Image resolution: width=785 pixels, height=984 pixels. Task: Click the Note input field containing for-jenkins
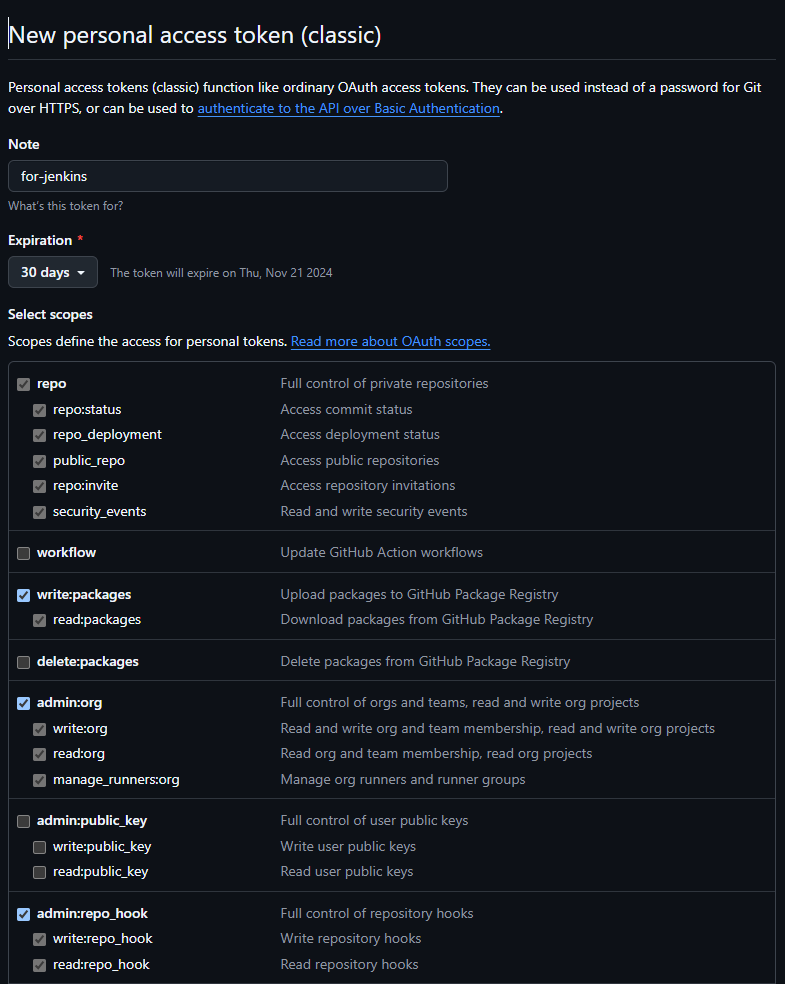point(228,176)
